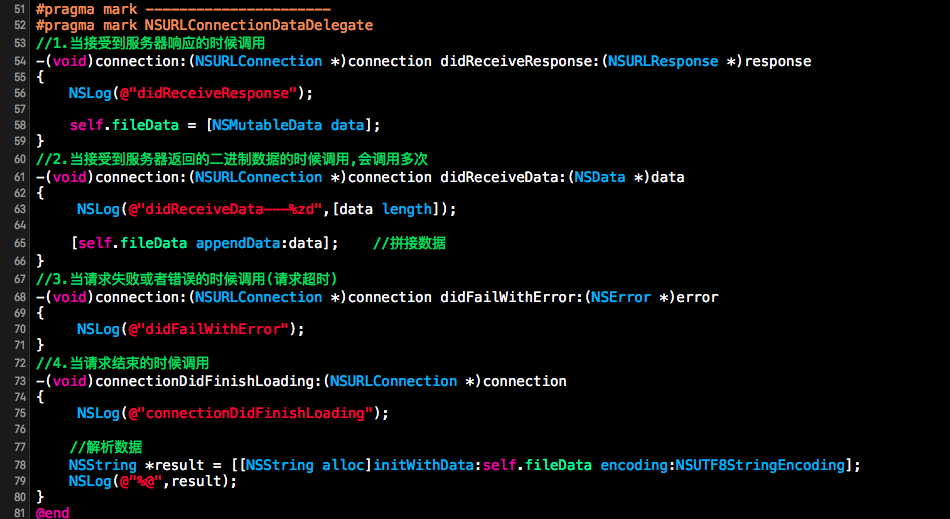Viewport: 950px width, 519px height.
Task: Click the string @"didFailWithError"
Action: (210, 329)
